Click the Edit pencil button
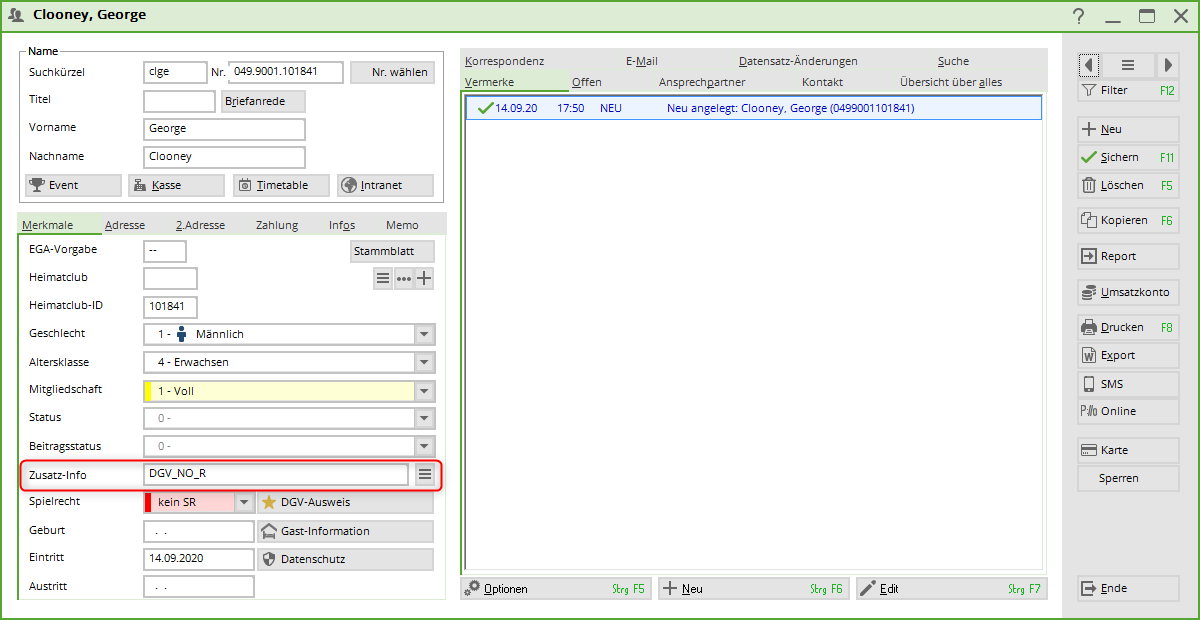This screenshot has width=1200, height=620. click(x=951, y=589)
